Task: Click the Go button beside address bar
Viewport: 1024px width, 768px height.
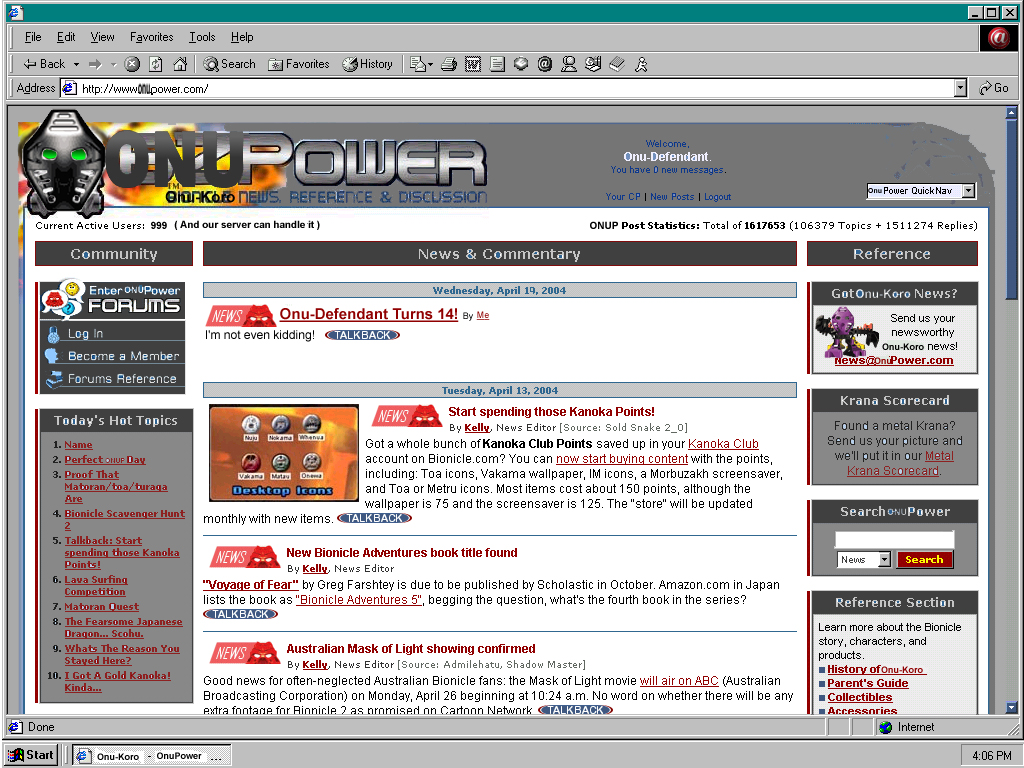Action: tap(994, 88)
